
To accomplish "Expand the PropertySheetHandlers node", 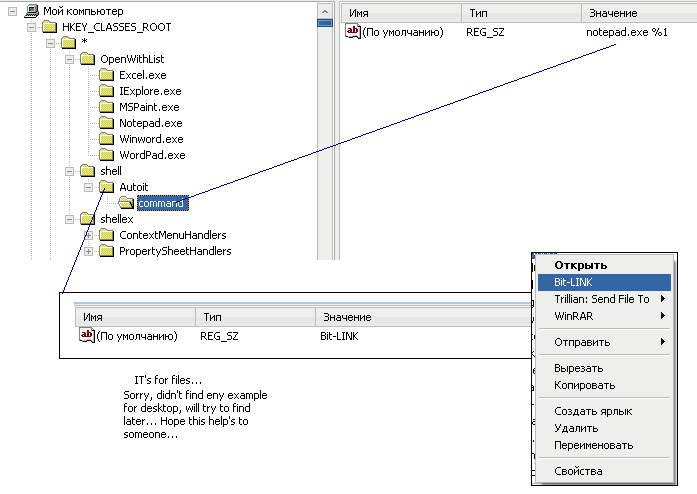I will (x=88, y=251).
